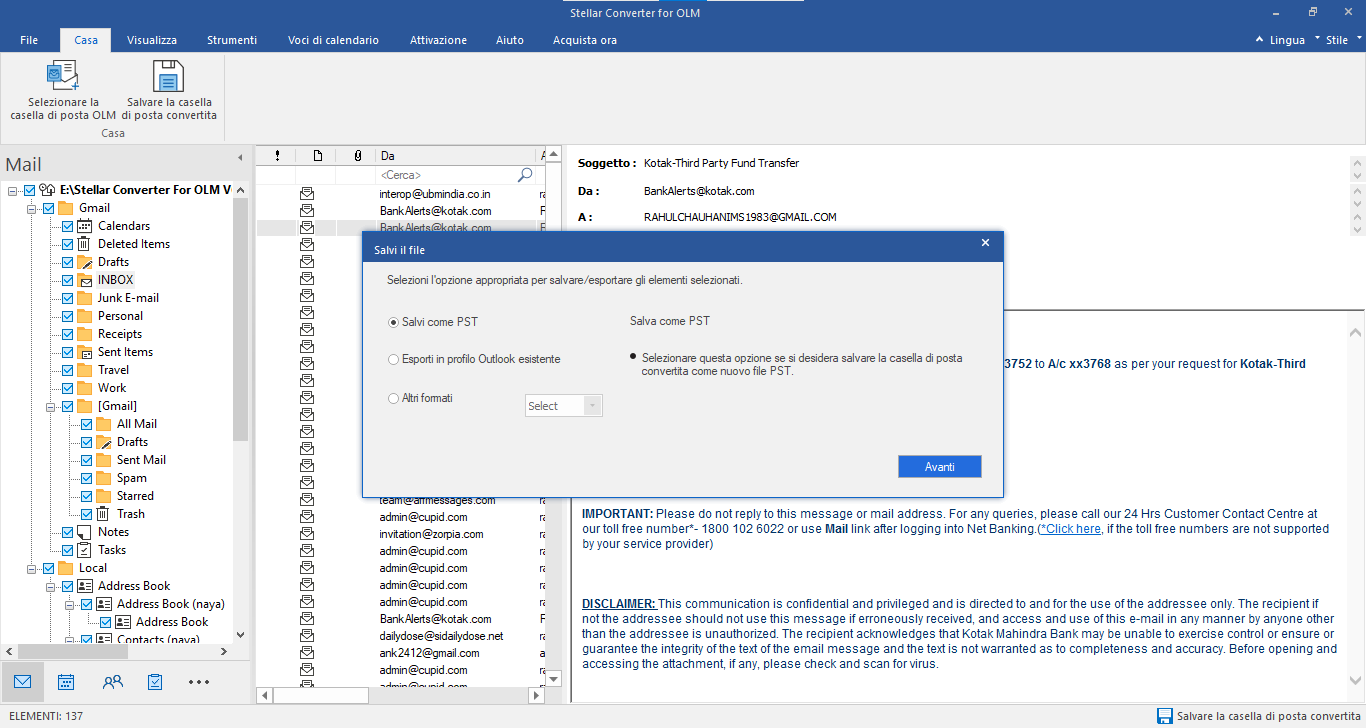The image size is (1366, 728).
Task: Click the Selezionare la casella di posta OLM icon
Action: pos(62,76)
